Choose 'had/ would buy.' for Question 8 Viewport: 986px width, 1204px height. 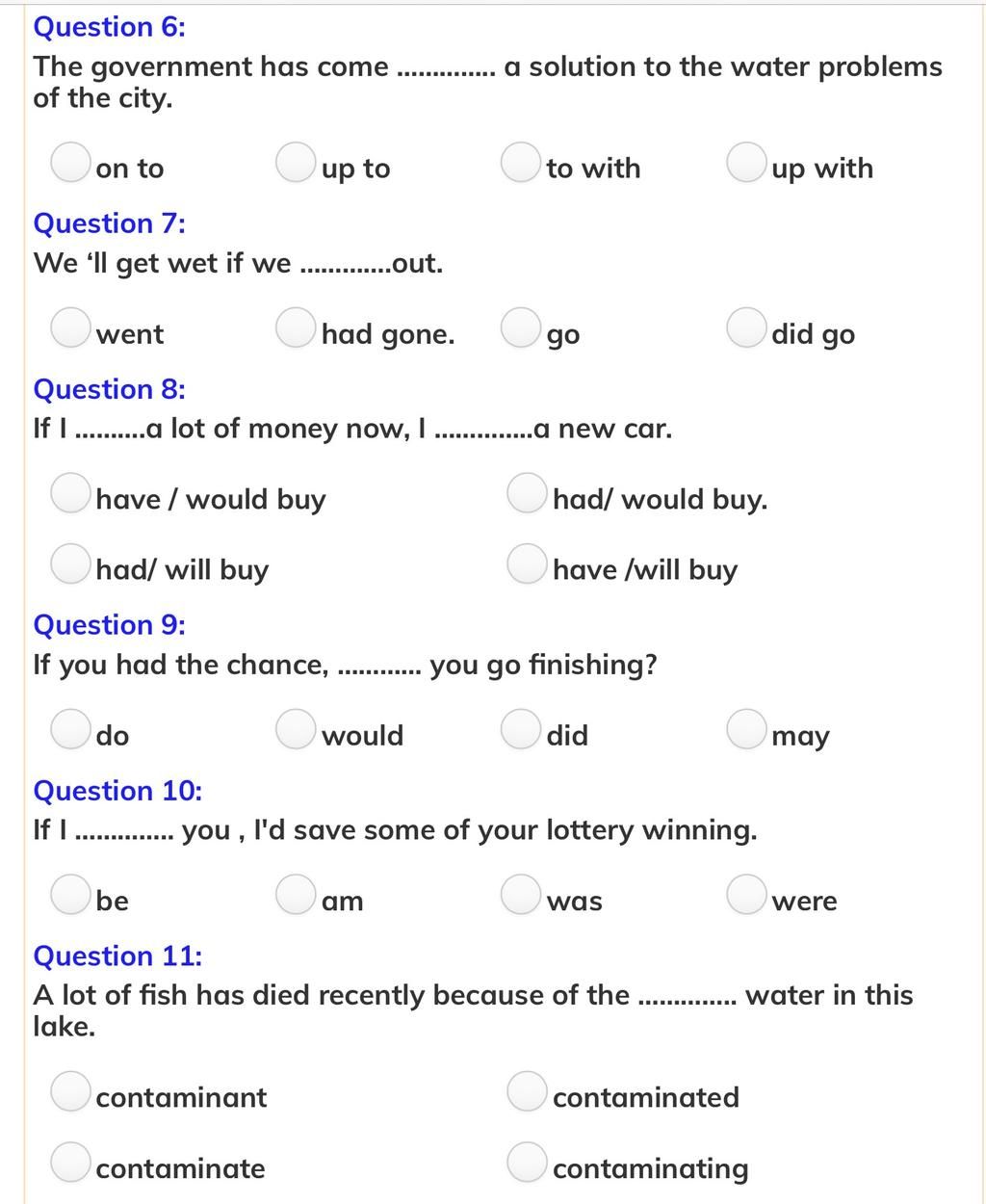pyautogui.click(x=527, y=493)
